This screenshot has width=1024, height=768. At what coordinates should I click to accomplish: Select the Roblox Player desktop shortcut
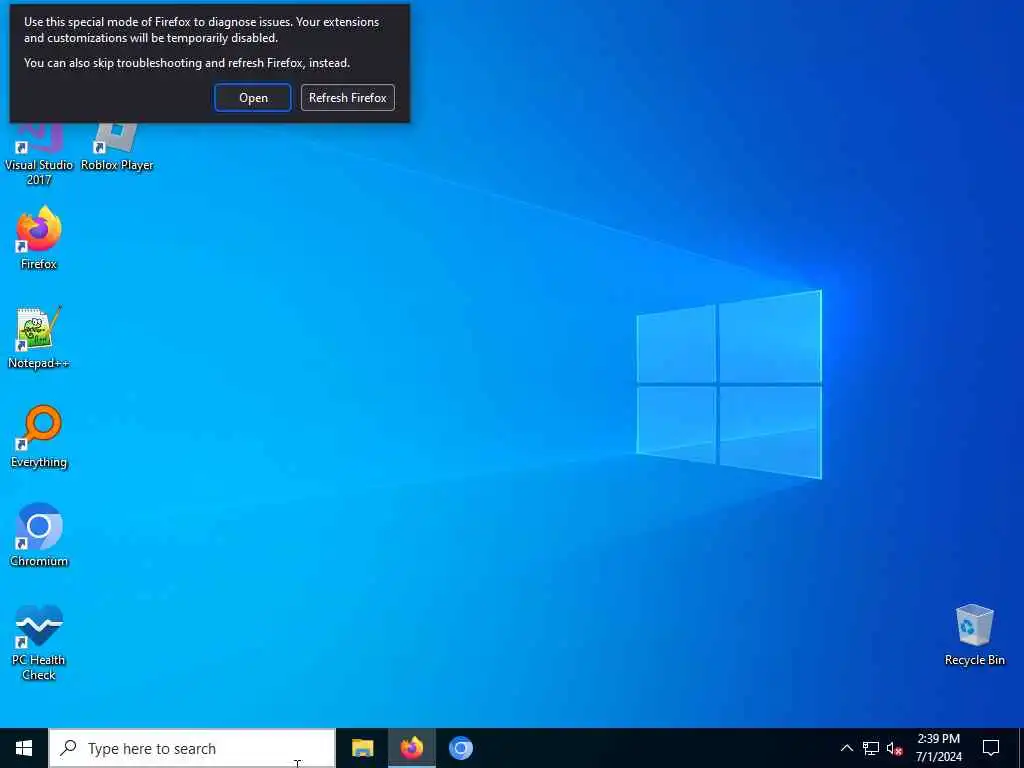pos(117,149)
